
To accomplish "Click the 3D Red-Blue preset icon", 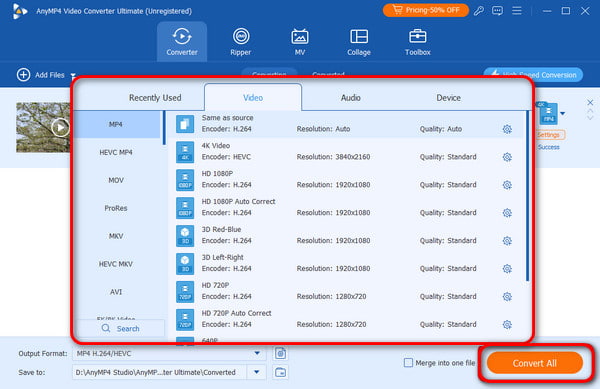I will [185, 236].
